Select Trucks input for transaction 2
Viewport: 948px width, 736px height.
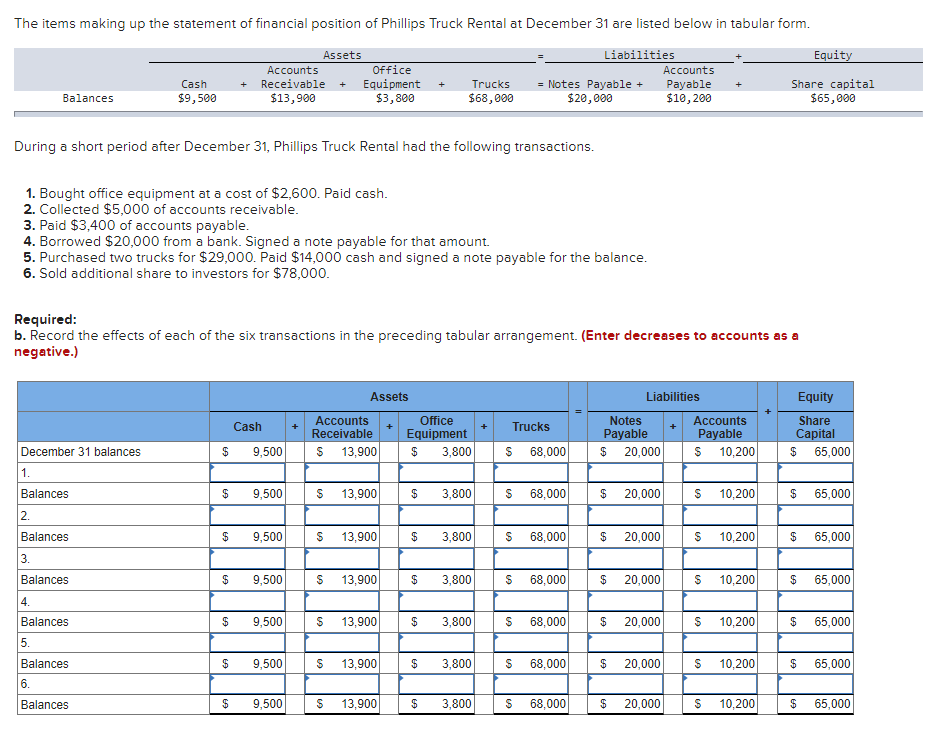pos(531,515)
